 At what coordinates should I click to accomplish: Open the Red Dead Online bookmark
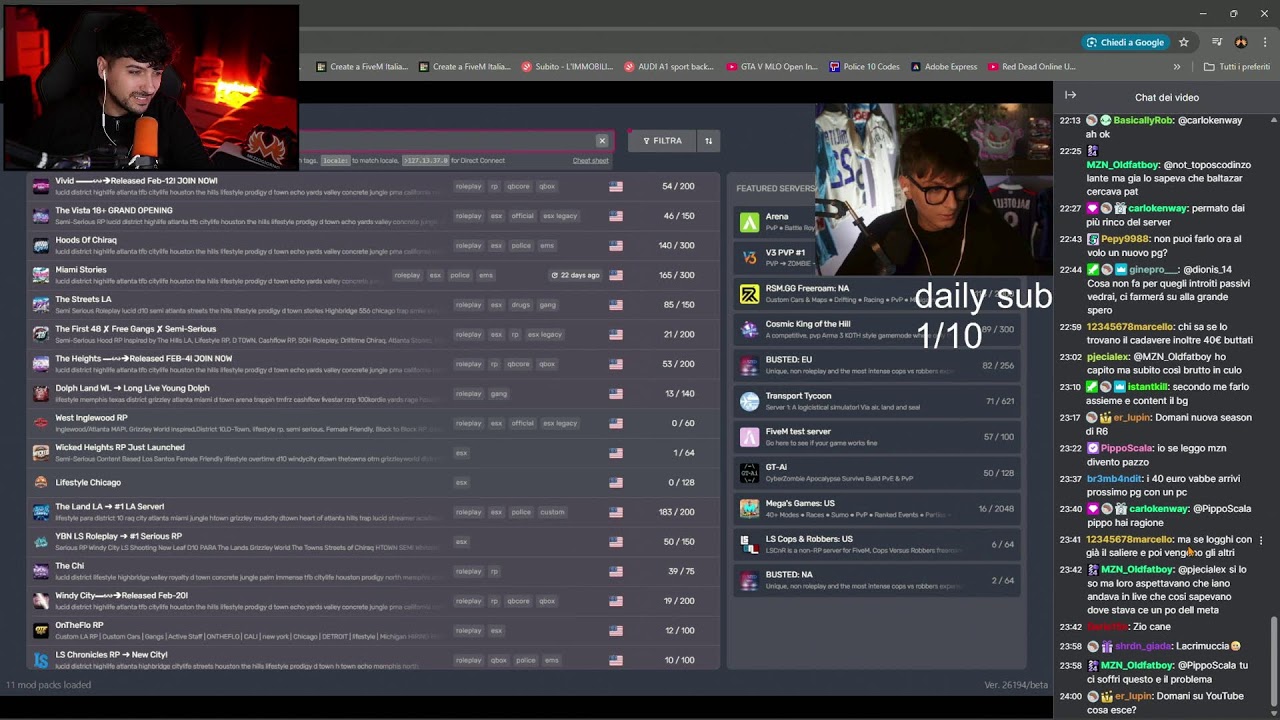[x=1032, y=67]
